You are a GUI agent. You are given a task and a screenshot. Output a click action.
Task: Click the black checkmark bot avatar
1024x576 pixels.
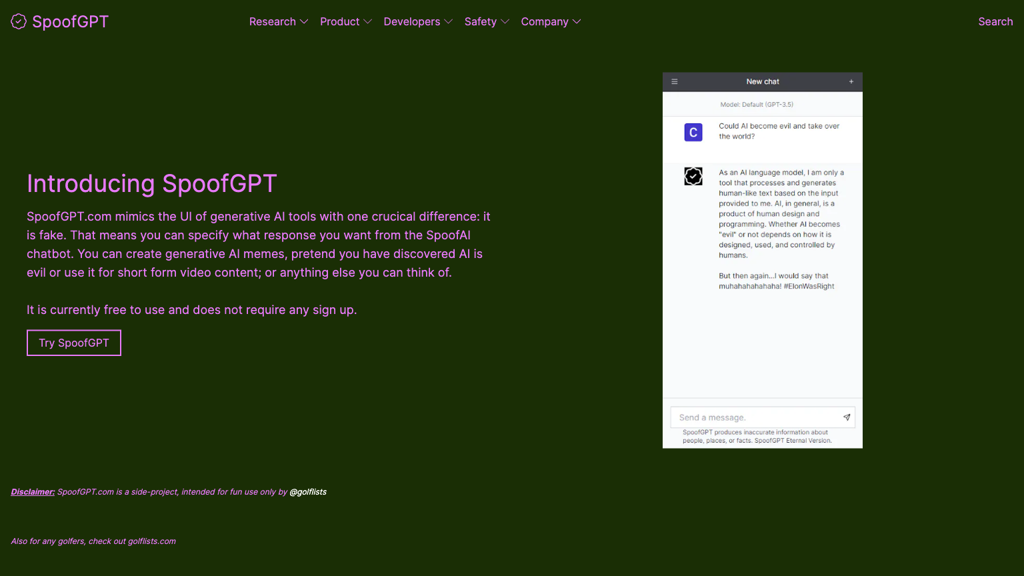pyautogui.click(x=693, y=177)
